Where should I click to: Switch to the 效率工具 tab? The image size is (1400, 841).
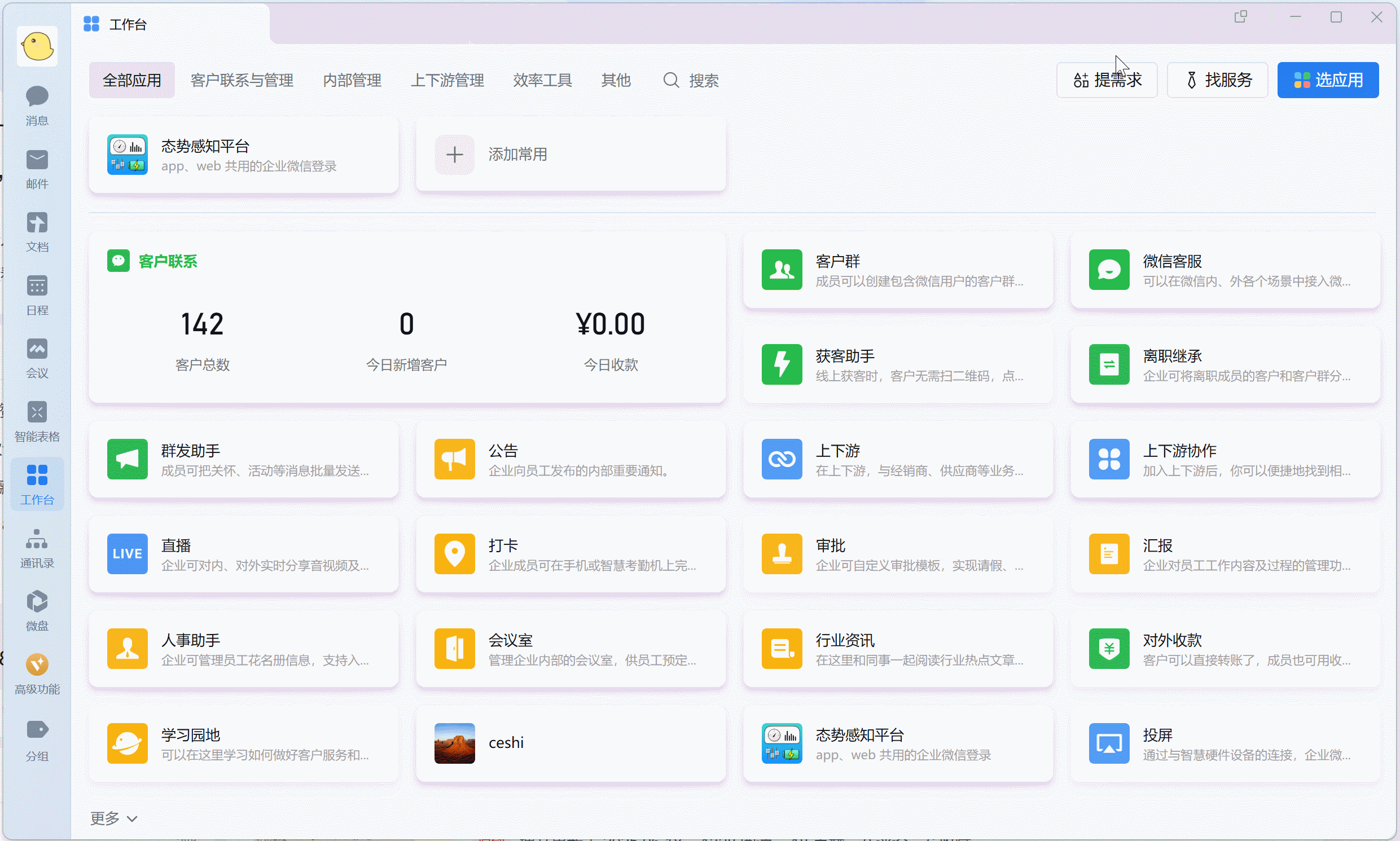click(542, 80)
